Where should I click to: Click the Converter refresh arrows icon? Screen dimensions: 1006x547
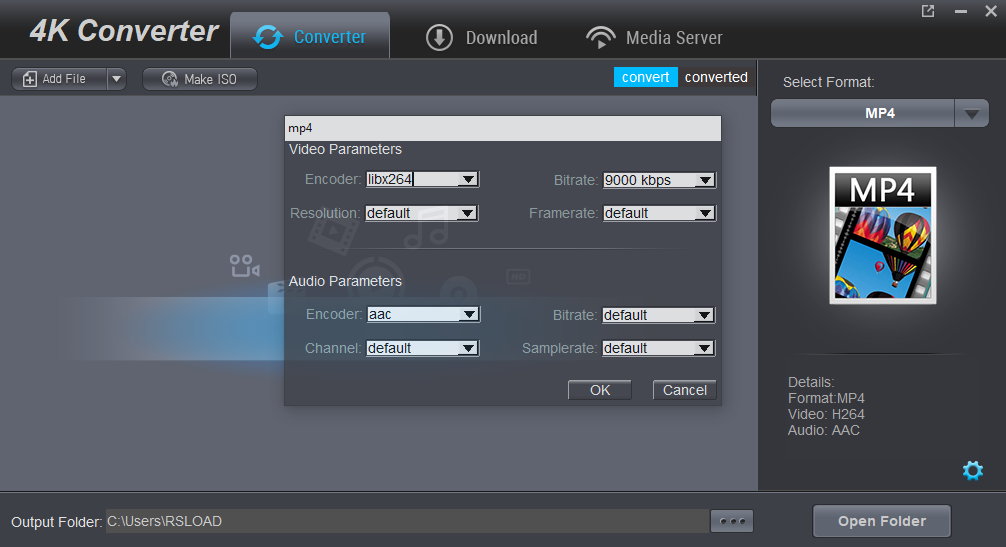coord(268,37)
